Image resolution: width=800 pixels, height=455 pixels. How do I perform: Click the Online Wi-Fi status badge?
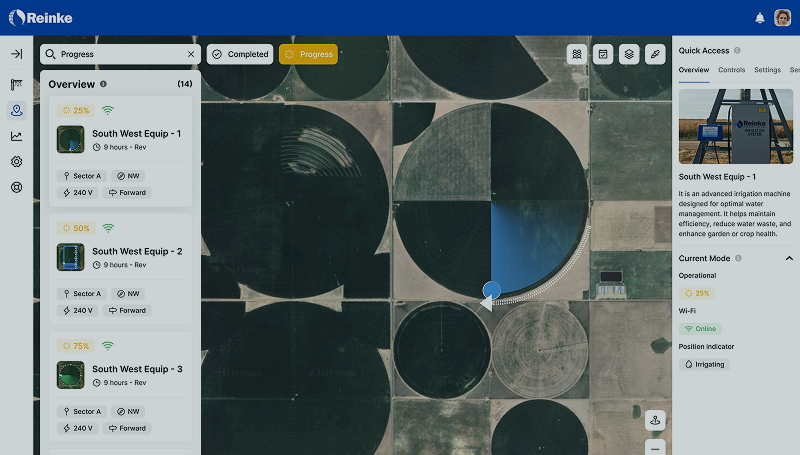tap(700, 328)
